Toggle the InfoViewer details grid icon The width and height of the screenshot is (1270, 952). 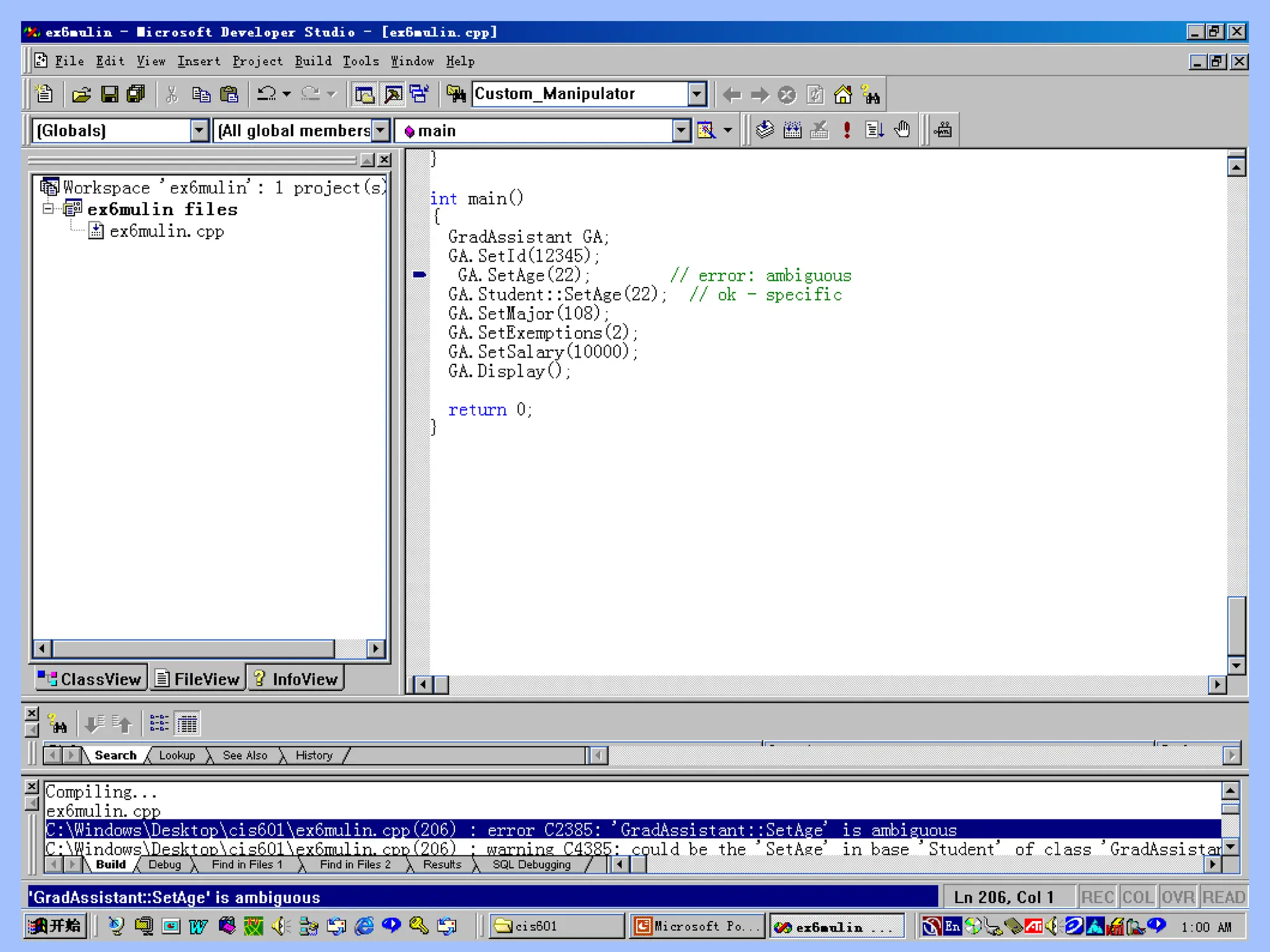pos(187,723)
